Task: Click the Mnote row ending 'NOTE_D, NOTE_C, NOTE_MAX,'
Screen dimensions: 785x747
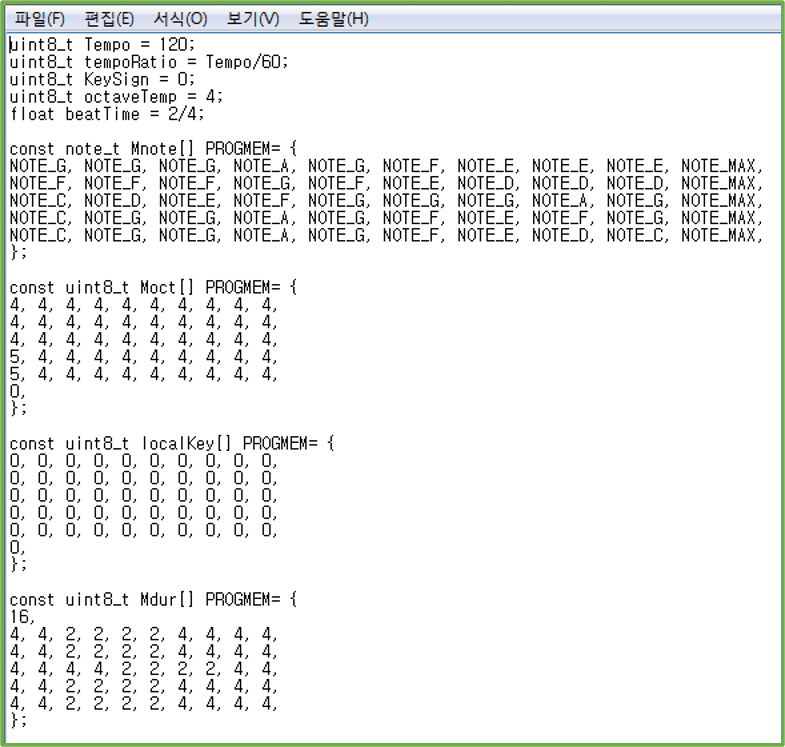Action: [x=386, y=235]
